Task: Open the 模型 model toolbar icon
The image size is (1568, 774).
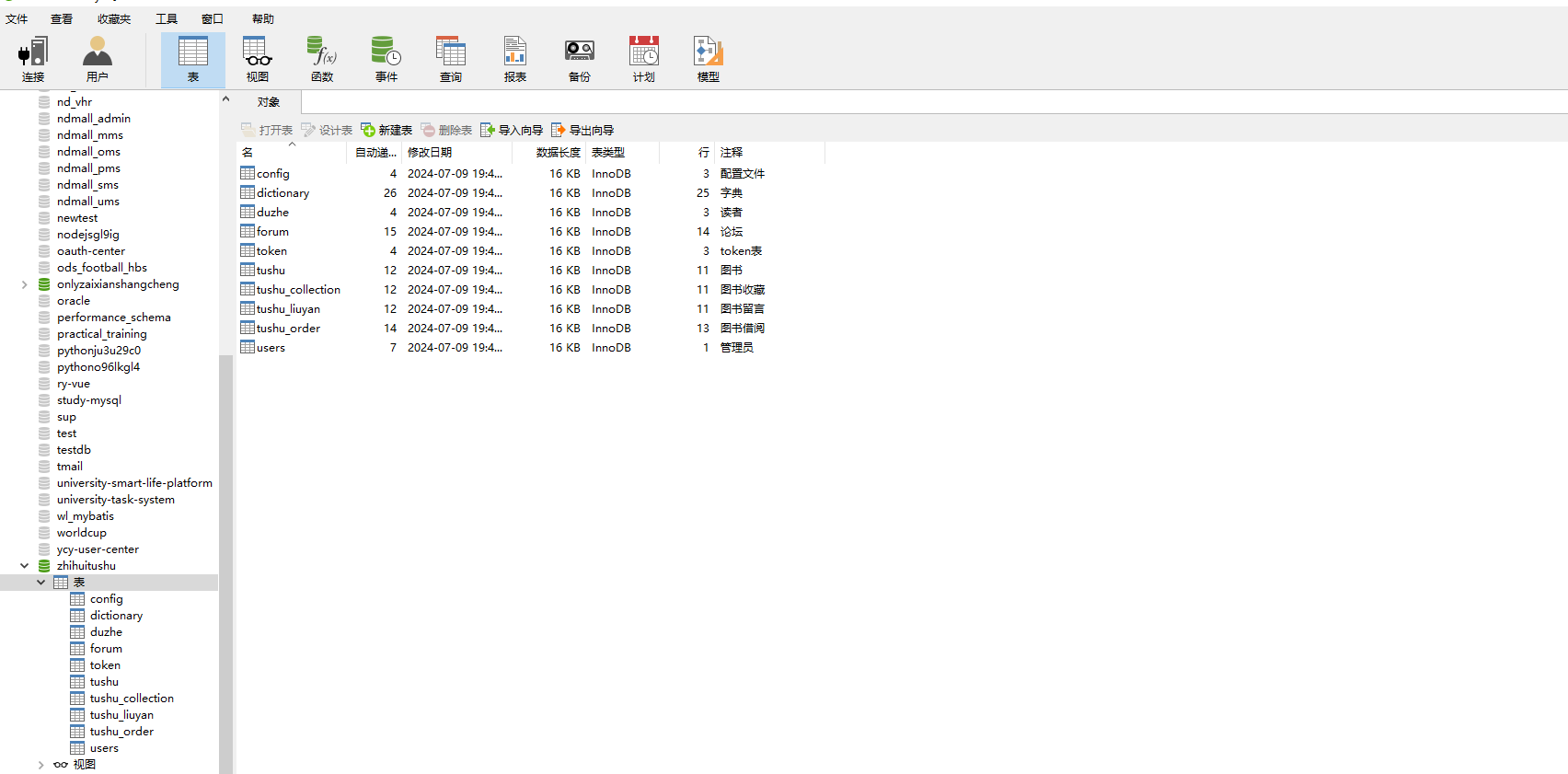Action: coord(709,60)
